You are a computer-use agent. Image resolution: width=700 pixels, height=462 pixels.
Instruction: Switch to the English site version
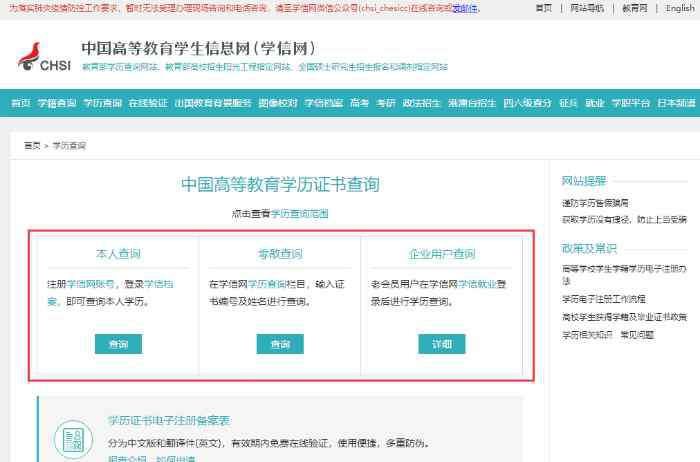[680, 8]
